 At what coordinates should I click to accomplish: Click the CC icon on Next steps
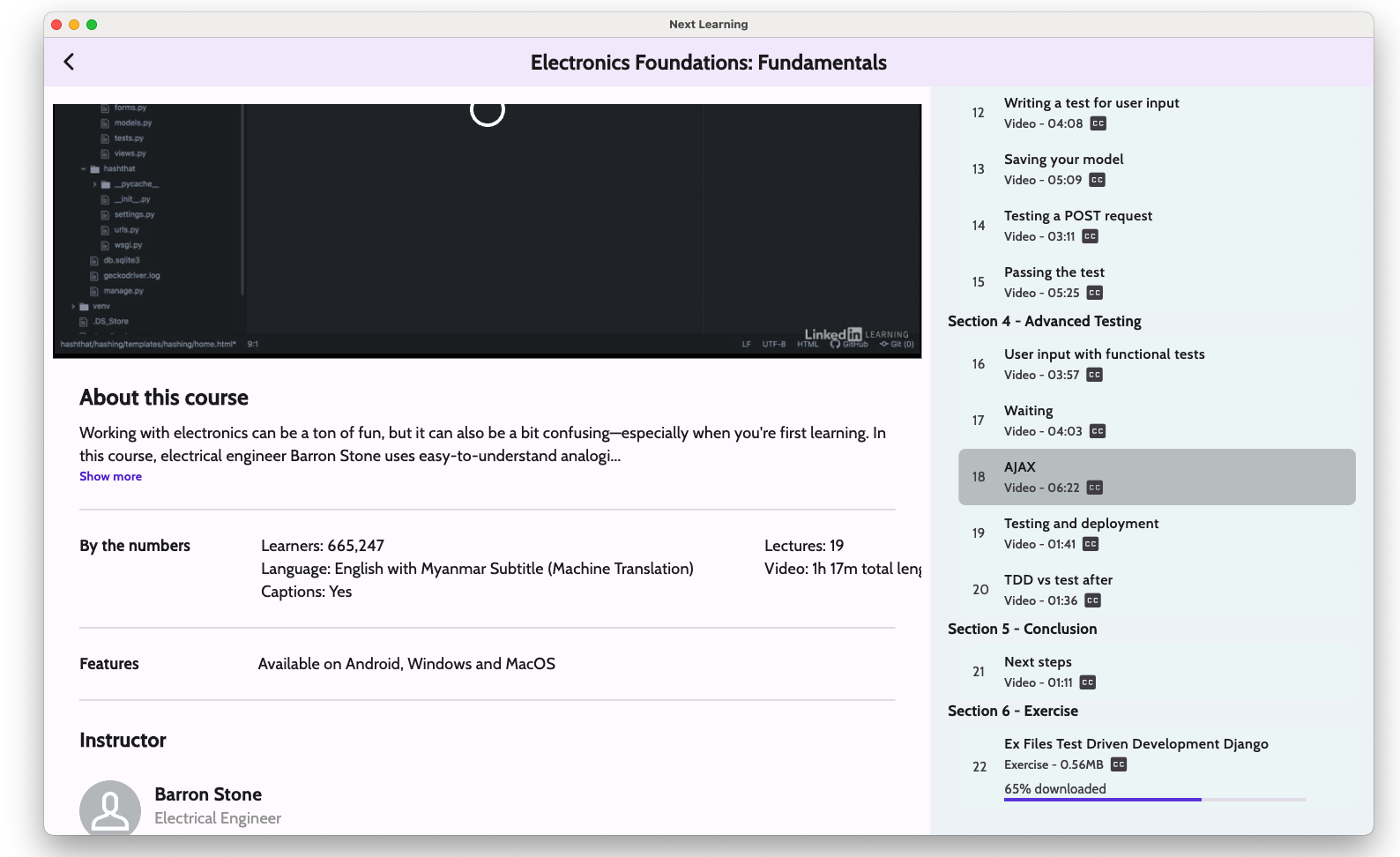[1087, 682]
